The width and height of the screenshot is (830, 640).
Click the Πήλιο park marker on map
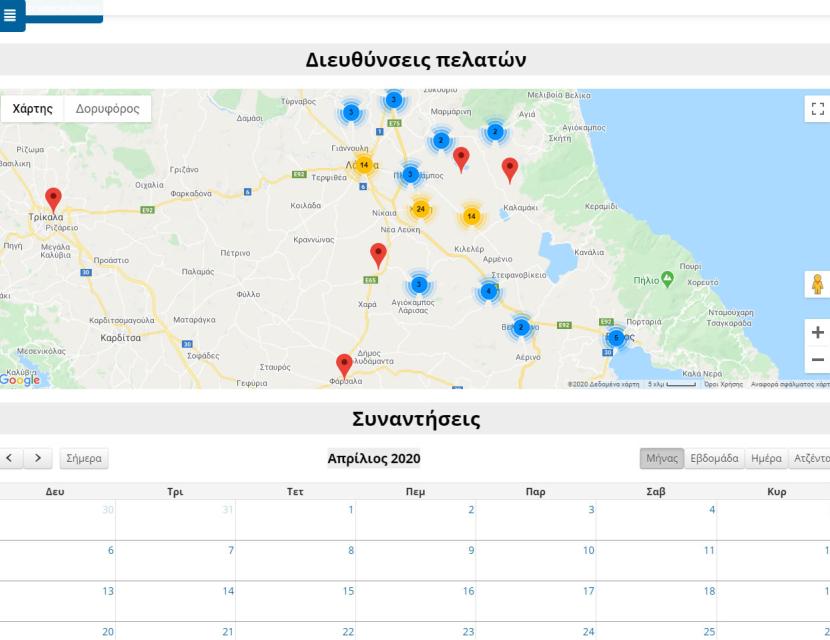click(667, 280)
